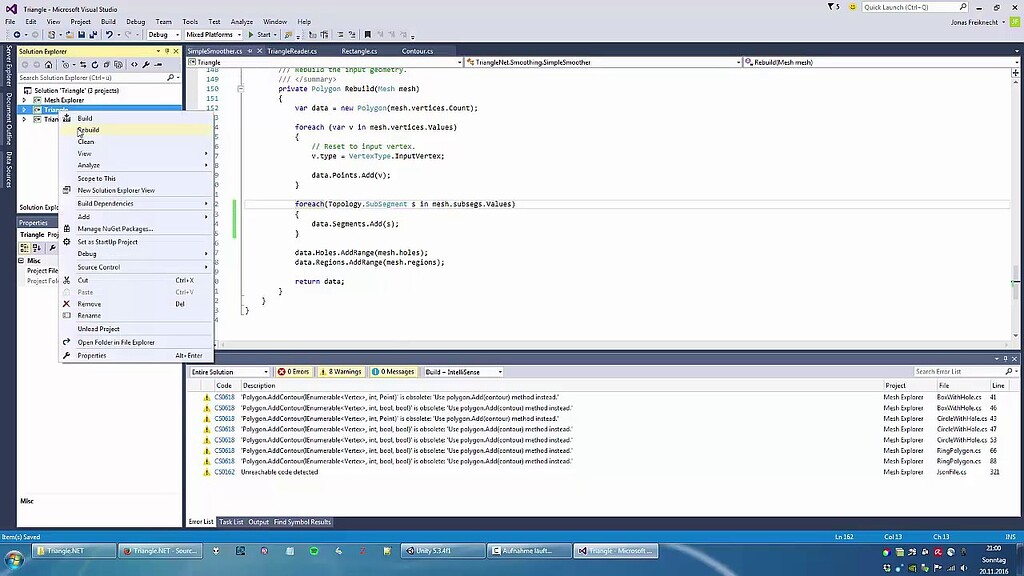Viewport: 1024px width, 576px height.
Task: Click the Undo toolbar icon
Action: [x=109, y=34]
